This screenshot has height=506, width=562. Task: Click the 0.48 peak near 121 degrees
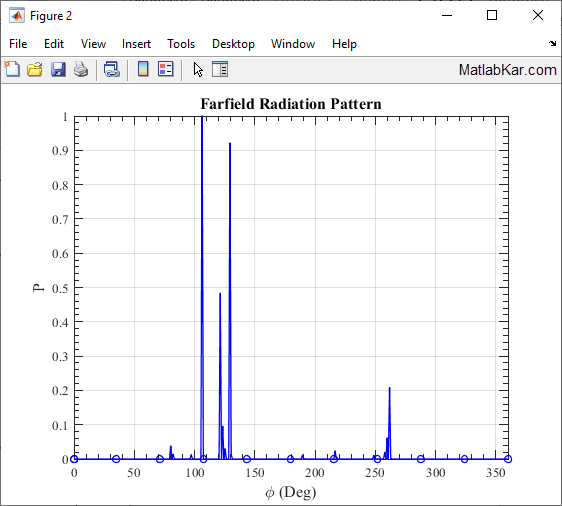tap(220, 294)
